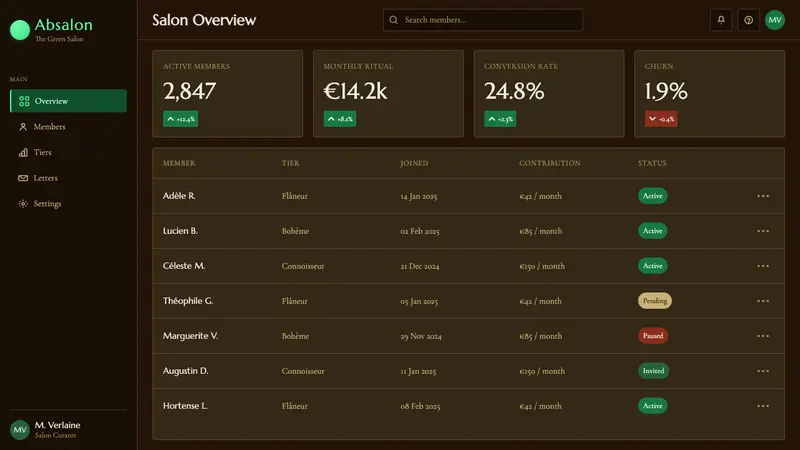Click the Conversion Rate +2.3% badge

tap(500, 119)
